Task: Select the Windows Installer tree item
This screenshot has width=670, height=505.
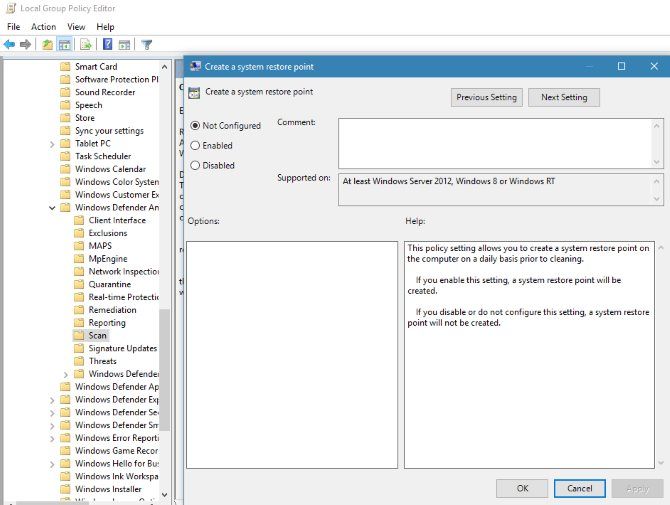Action: click(108, 489)
